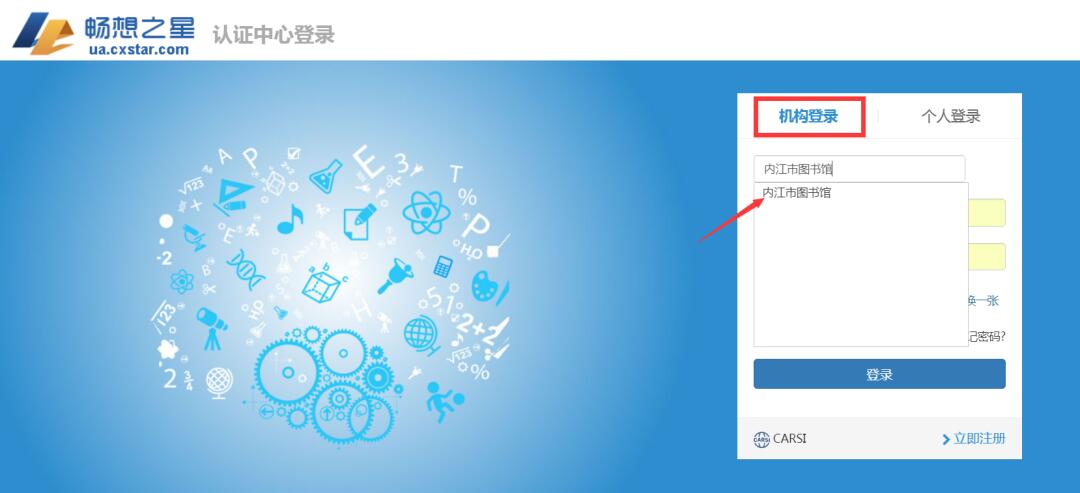Click the blue 登录 button

click(879, 374)
